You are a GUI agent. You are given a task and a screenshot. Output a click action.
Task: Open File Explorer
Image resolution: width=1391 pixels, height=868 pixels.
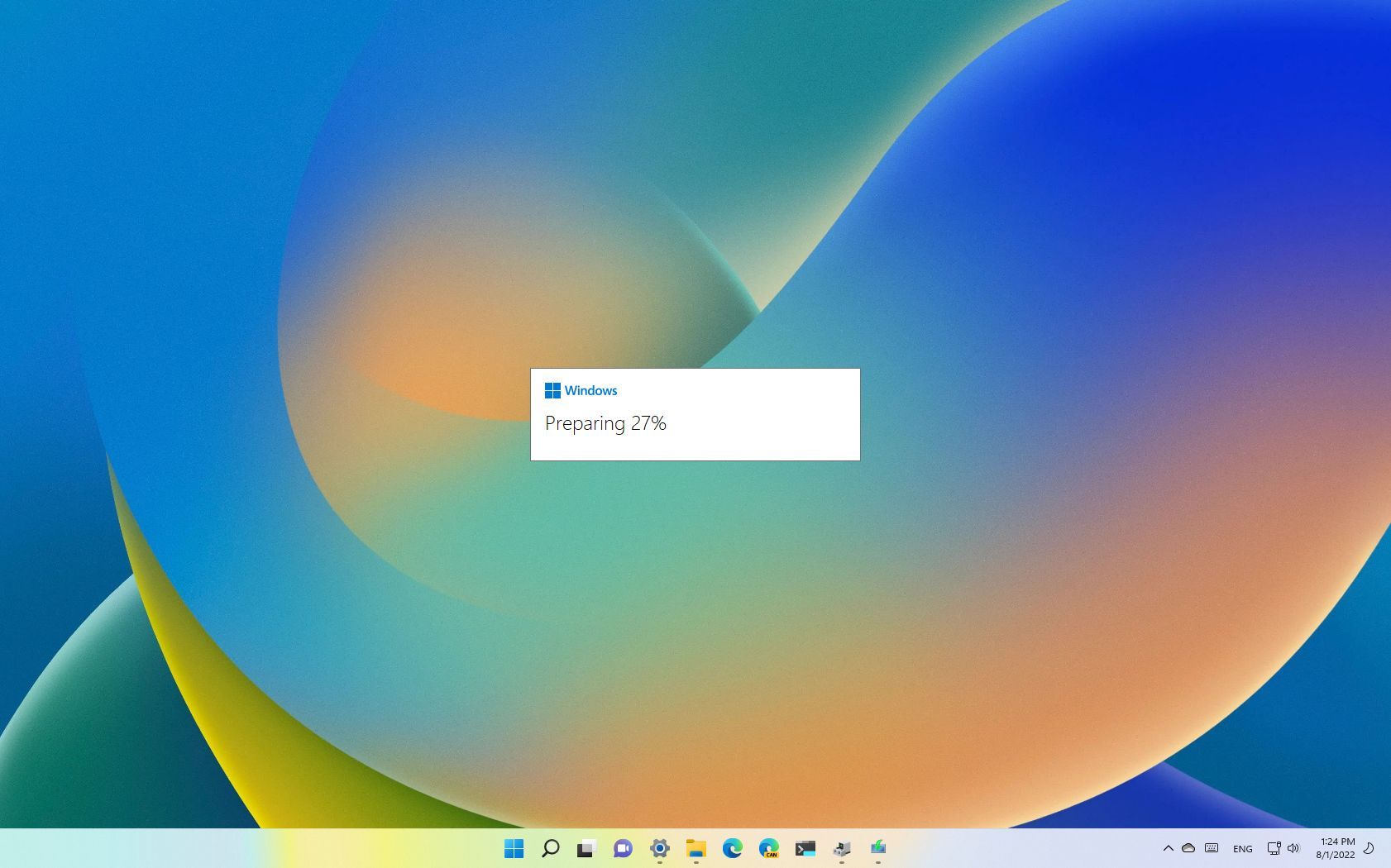(695, 848)
